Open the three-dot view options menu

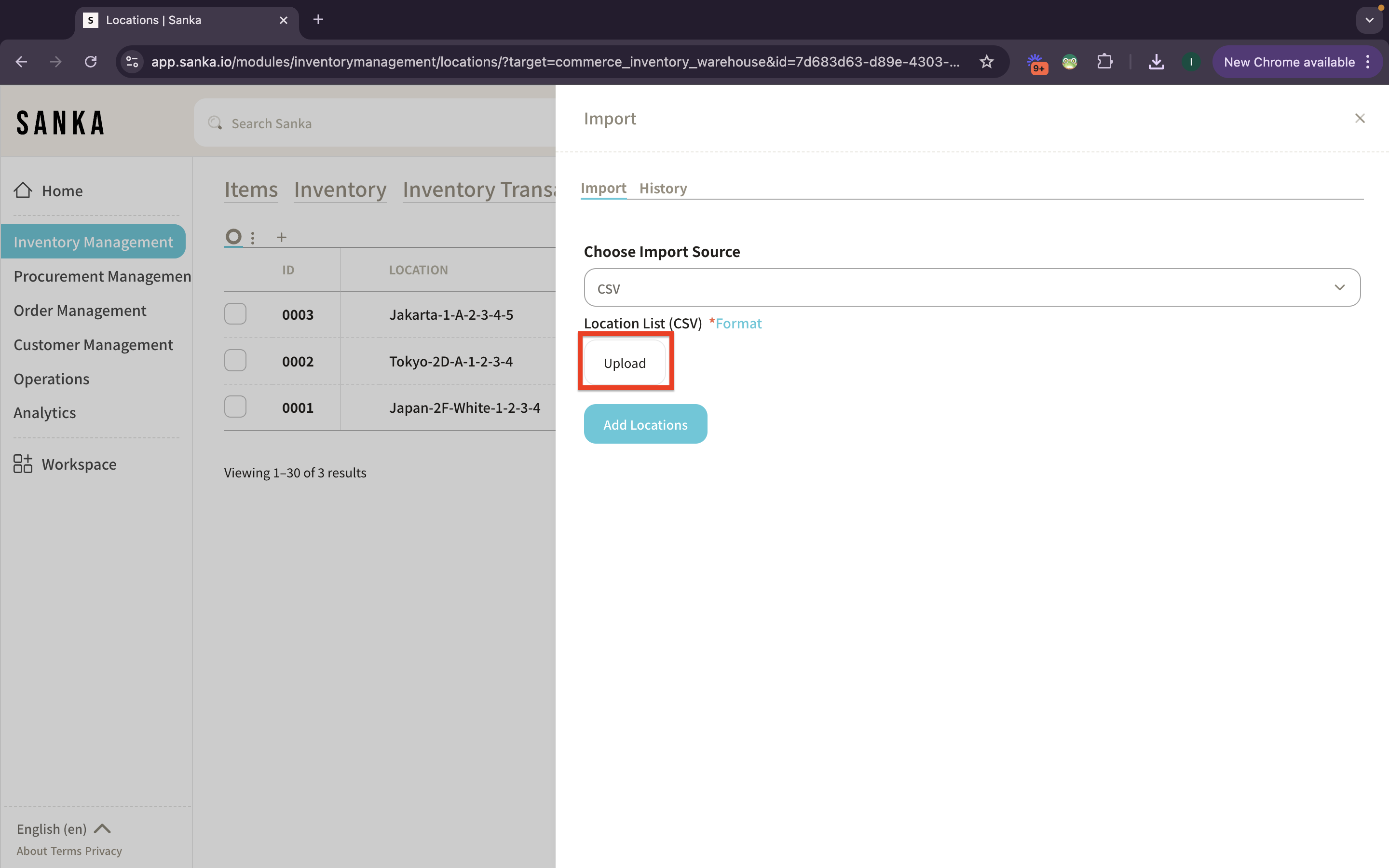pyautogui.click(x=253, y=237)
